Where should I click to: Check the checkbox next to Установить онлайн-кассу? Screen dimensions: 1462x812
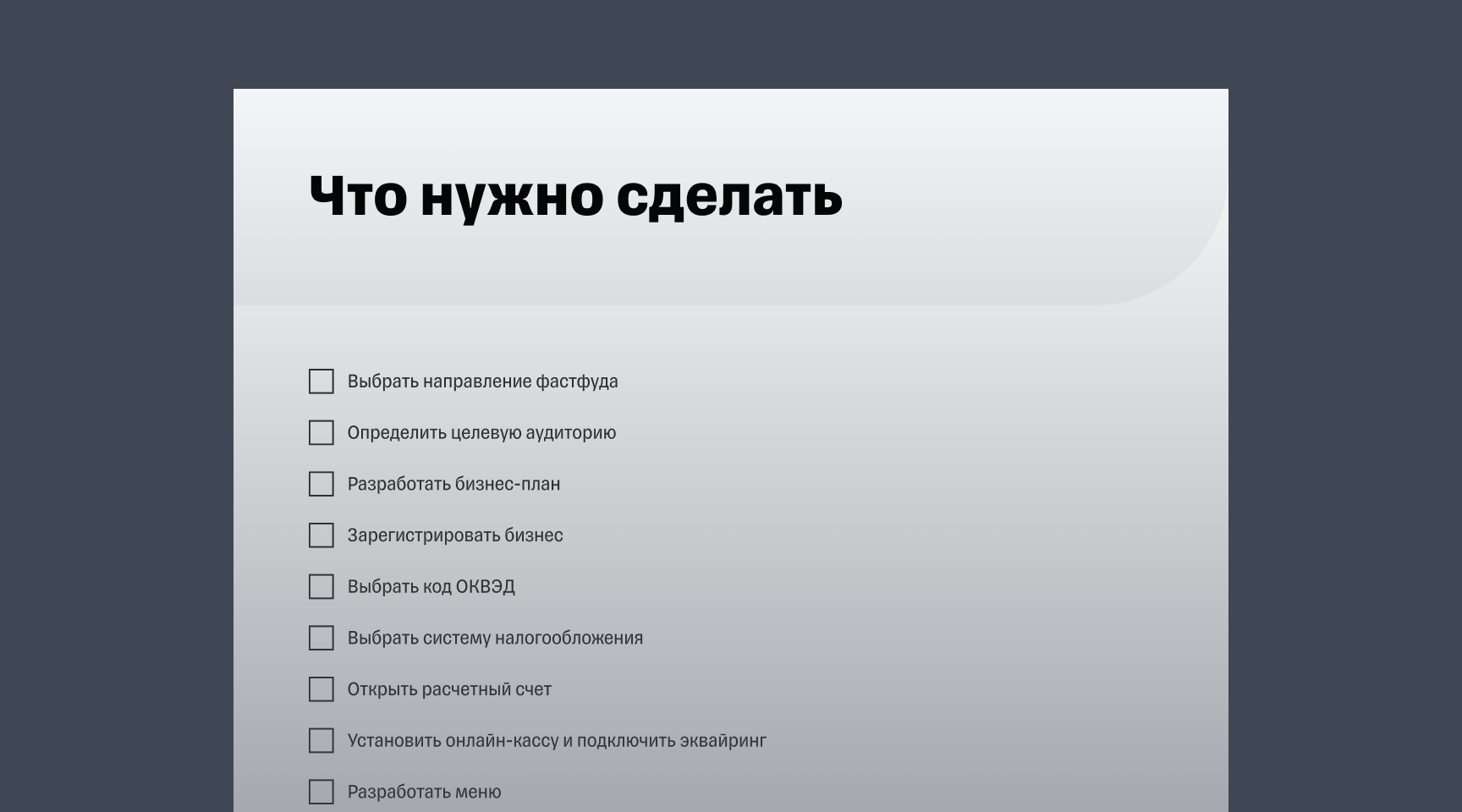click(x=322, y=741)
